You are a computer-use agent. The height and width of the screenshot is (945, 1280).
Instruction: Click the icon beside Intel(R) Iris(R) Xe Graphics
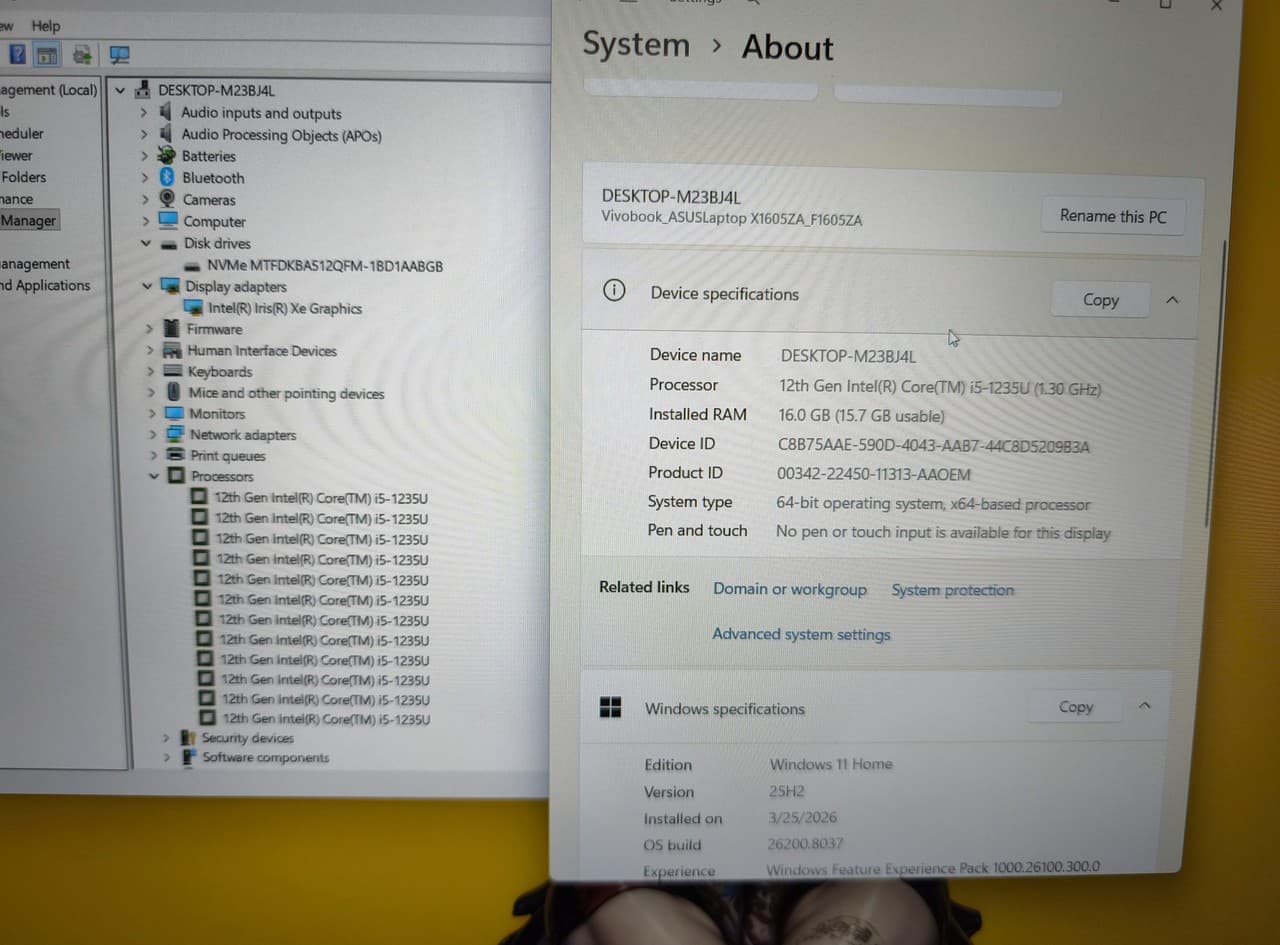[x=193, y=308]
